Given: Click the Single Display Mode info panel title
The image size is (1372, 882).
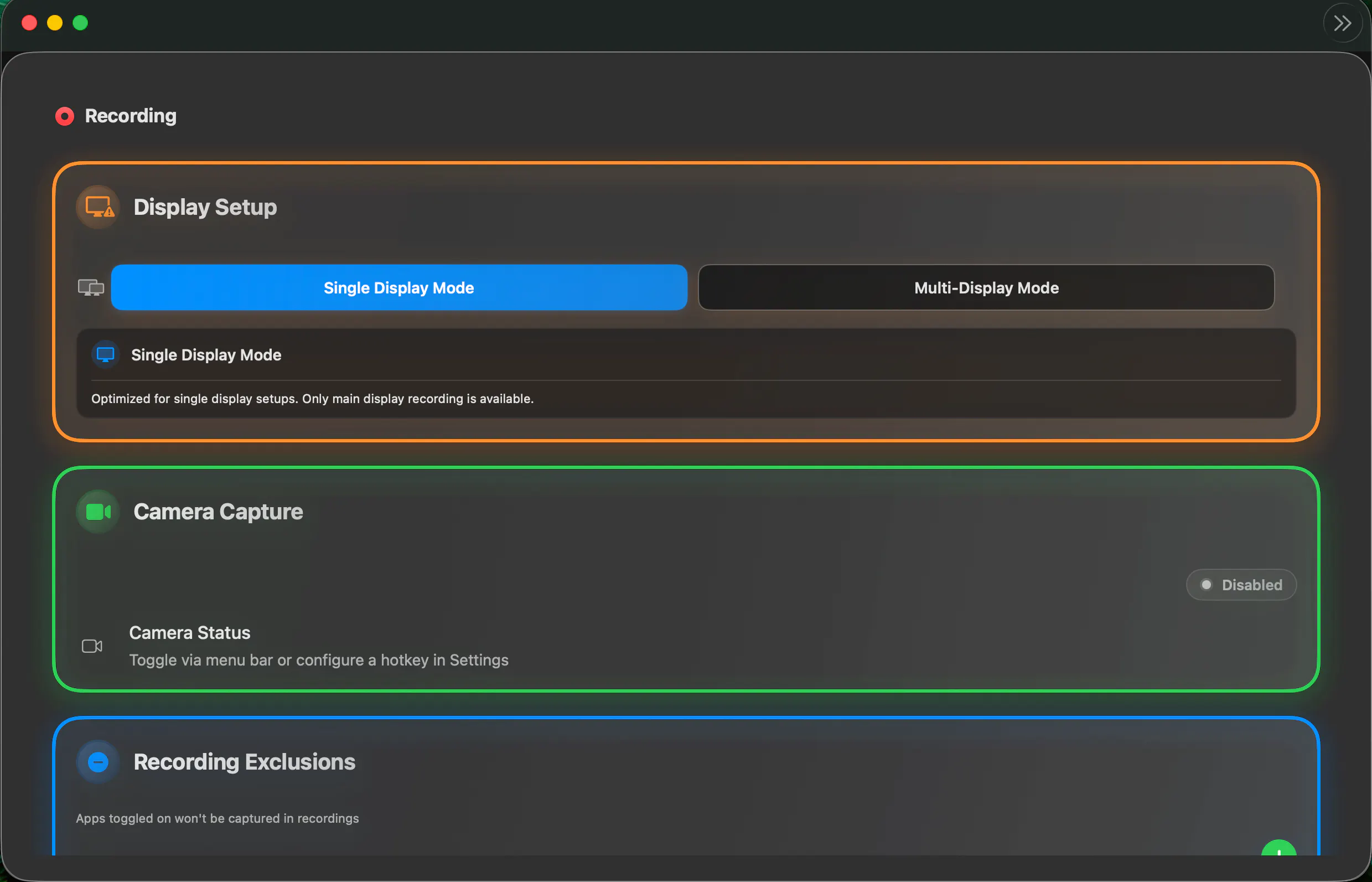Looking at the screenshot, I should (x=206, y=354).
